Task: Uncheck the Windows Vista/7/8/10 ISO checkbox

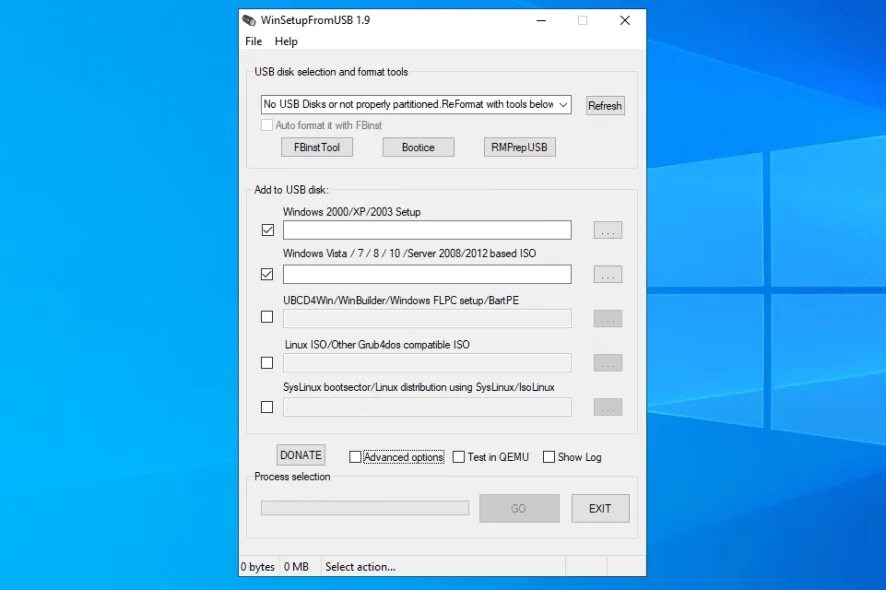Action: 267,274
